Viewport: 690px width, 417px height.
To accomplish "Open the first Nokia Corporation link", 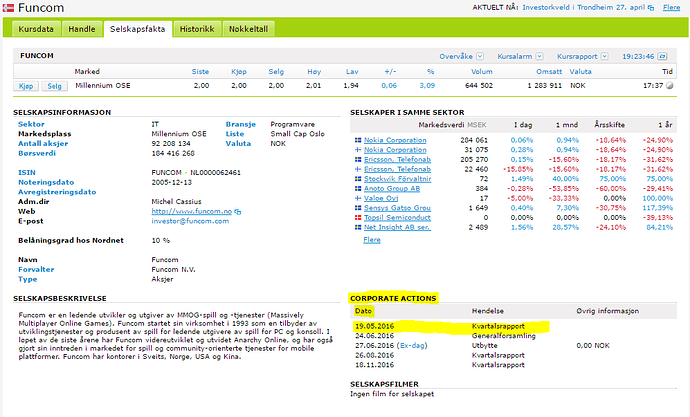I will pyautogui.click(x=395, y=140).
